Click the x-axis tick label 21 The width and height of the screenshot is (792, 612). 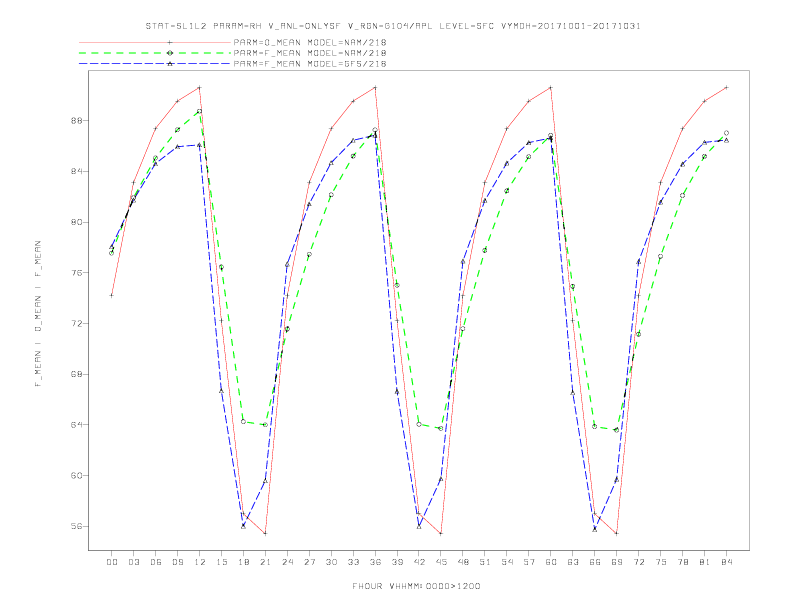click(265, 562)
